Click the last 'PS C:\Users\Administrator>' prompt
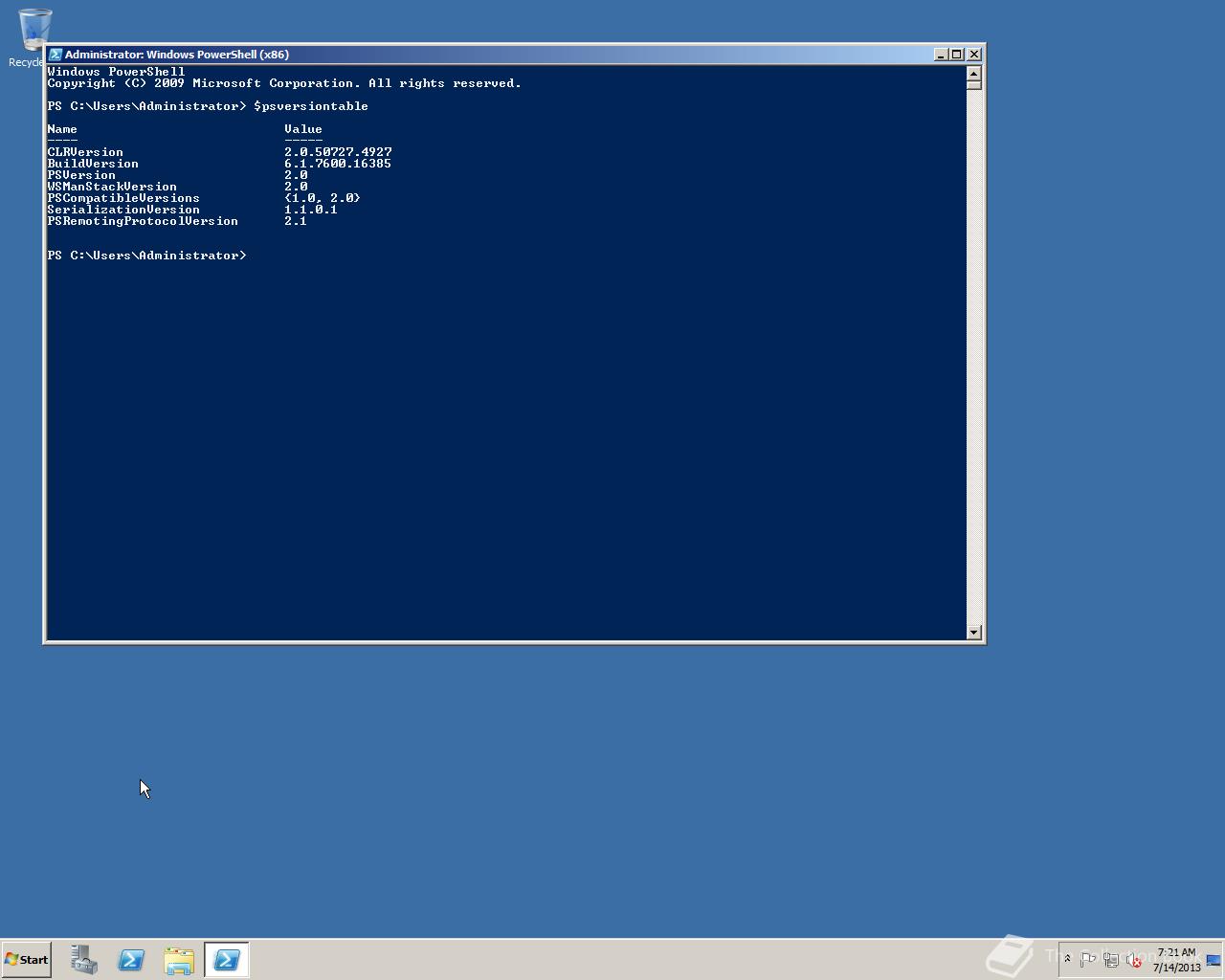This screenshot has width=1225, height=980. point(146,256)
